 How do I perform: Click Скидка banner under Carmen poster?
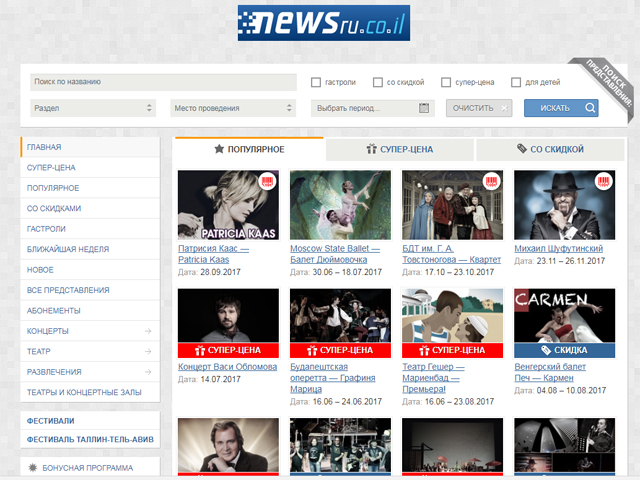pyautogui.click(x=564, y=350)
